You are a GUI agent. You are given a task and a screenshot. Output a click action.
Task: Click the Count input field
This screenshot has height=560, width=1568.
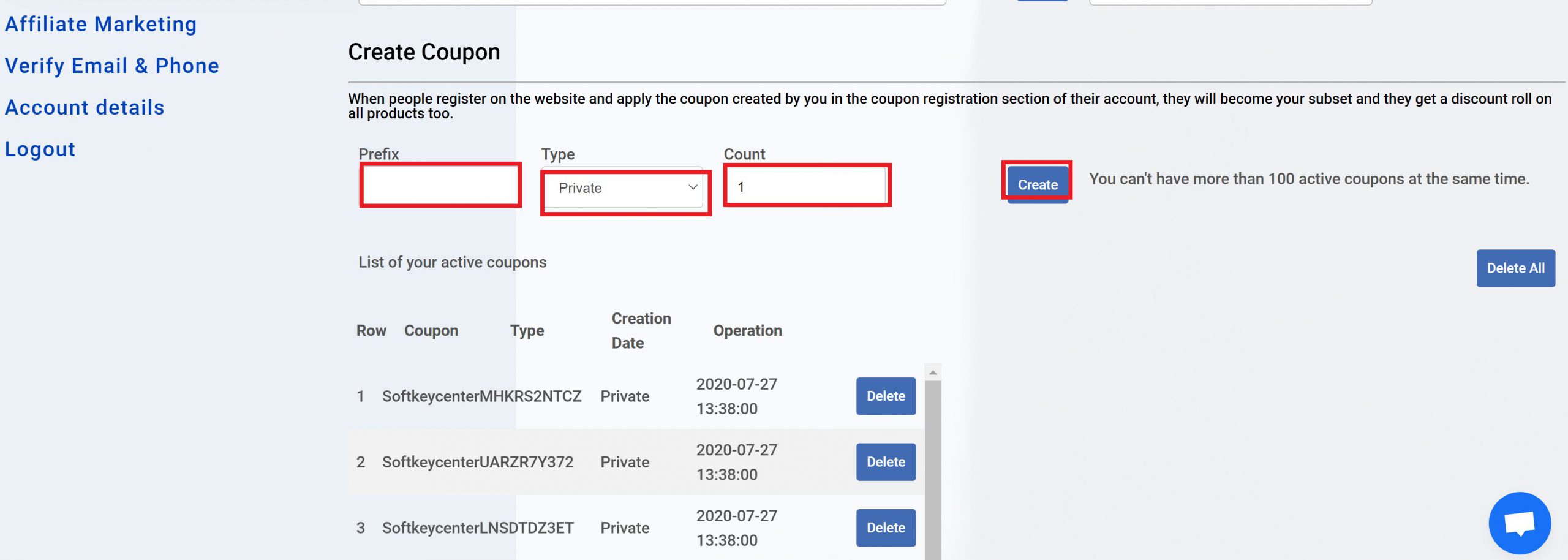[x=807, y=186]
